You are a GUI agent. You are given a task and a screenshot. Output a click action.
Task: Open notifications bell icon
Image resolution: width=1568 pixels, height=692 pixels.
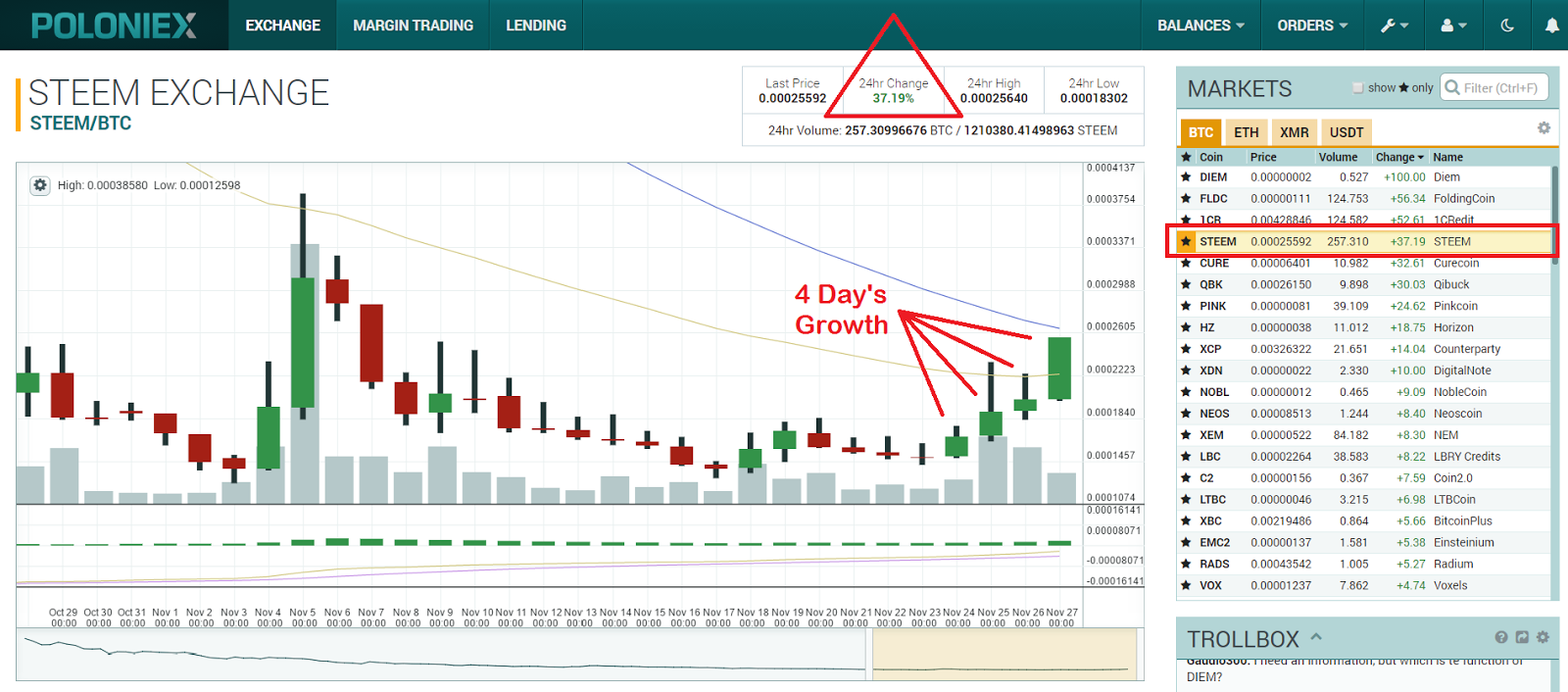coord(1552,25)
